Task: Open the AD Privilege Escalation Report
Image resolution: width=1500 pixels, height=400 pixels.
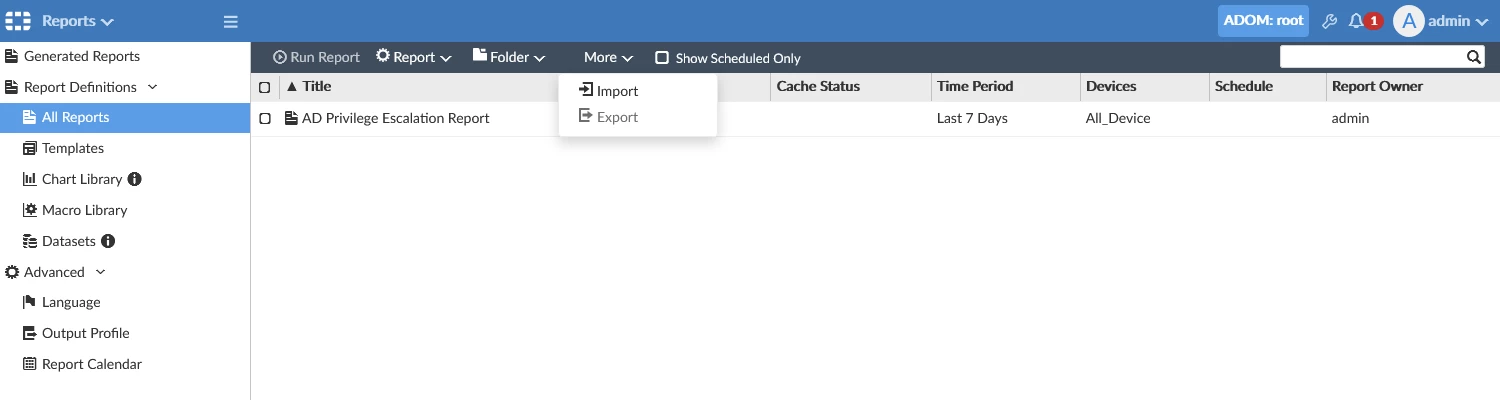Action: pos(395,118)
